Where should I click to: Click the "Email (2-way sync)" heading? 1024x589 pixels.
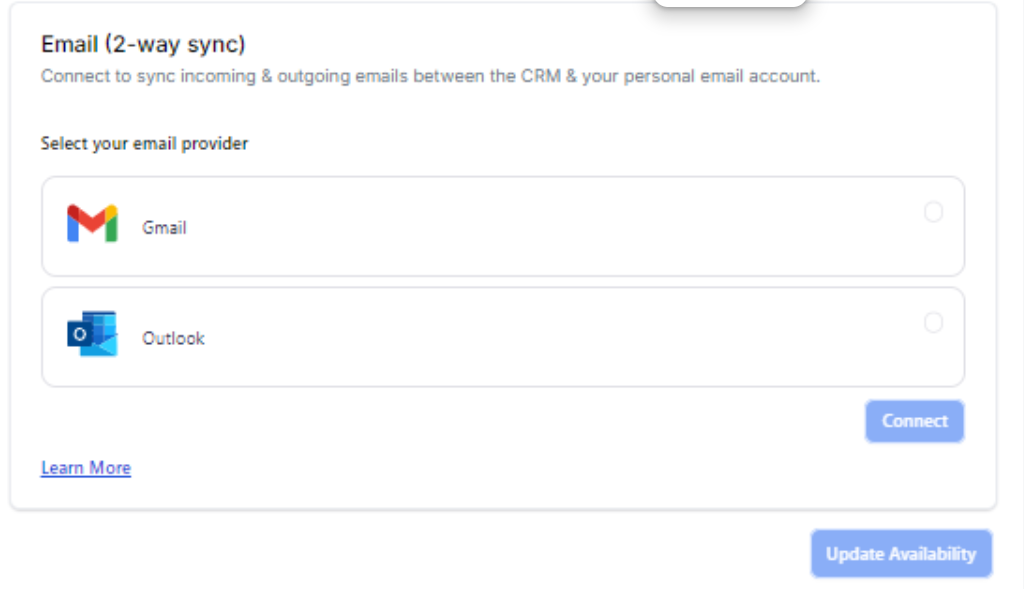pos(143,44)
